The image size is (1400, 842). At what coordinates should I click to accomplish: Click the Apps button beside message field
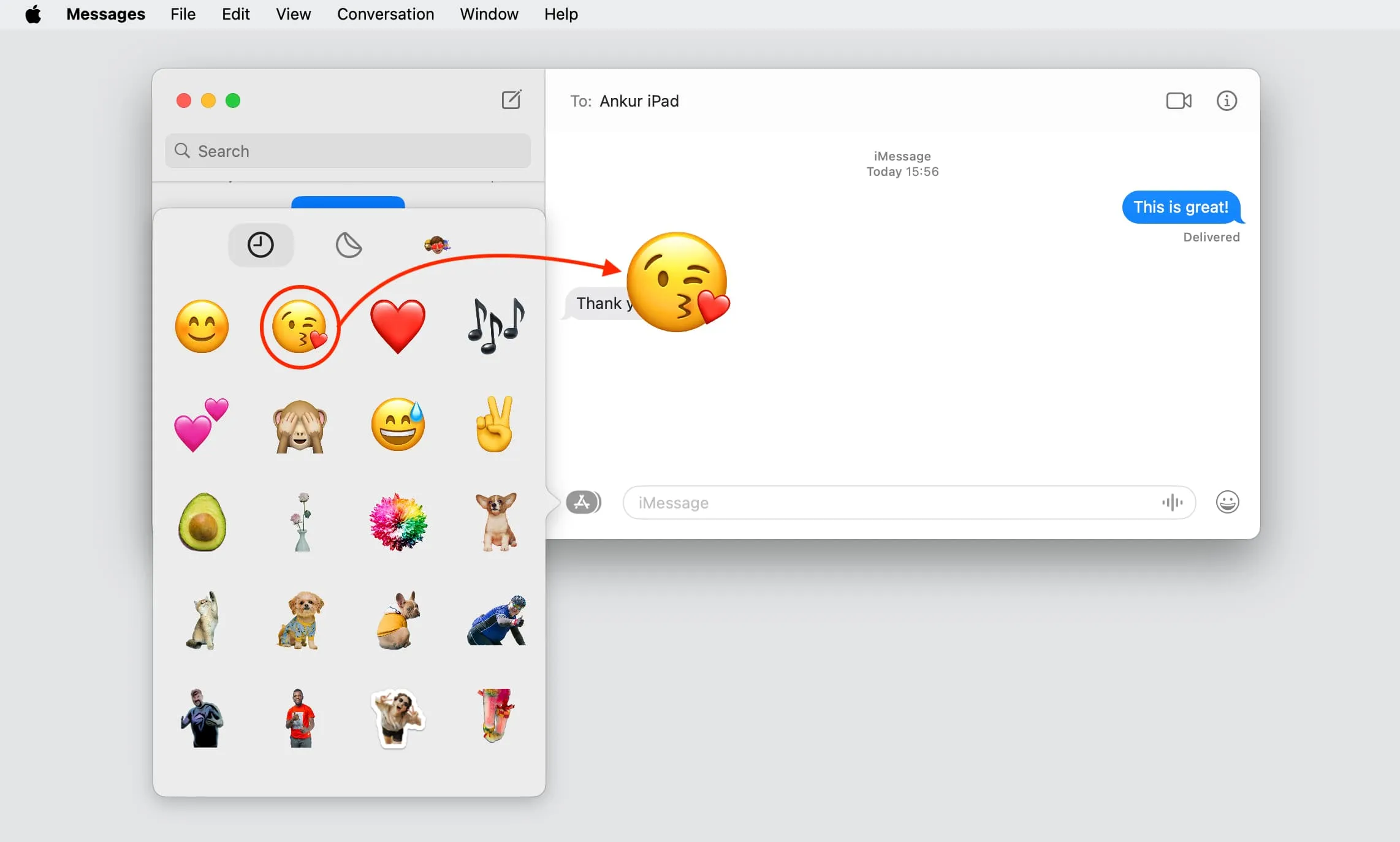[582, 502]
